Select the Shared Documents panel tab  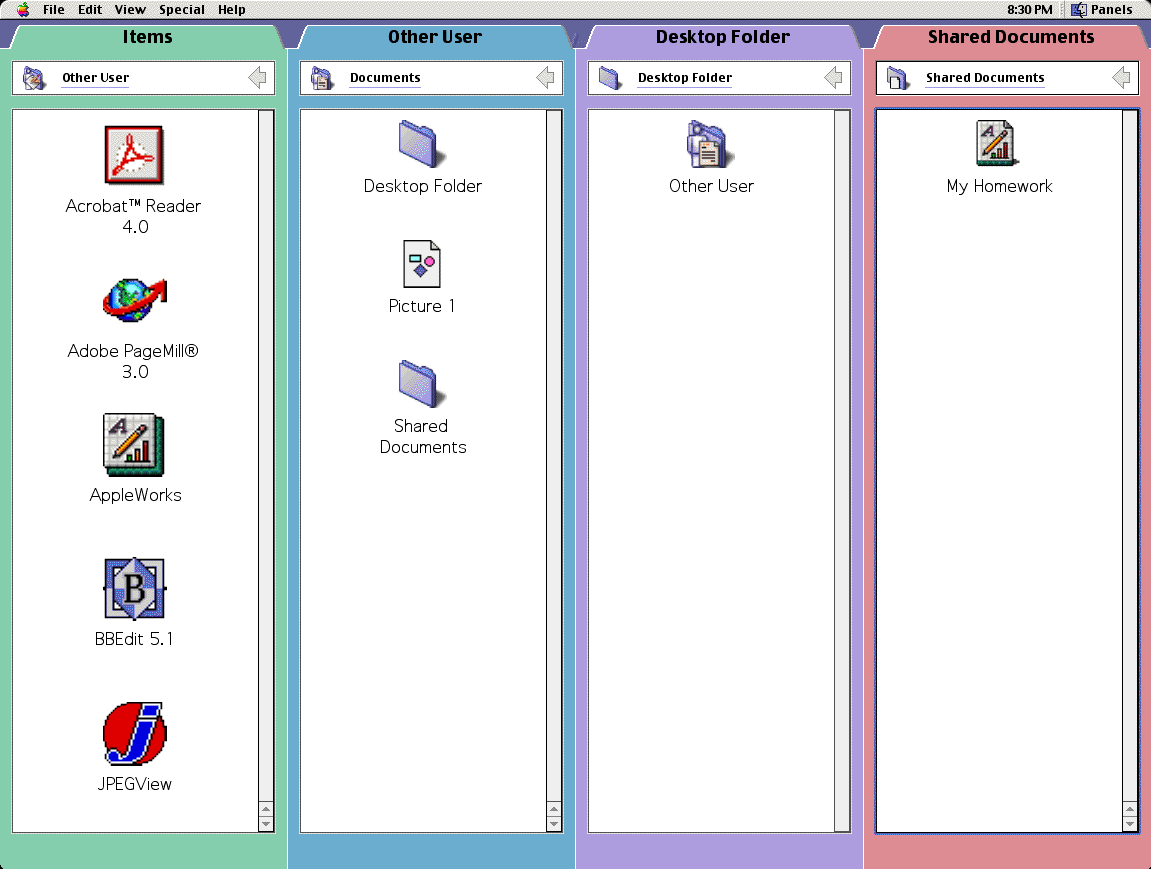coord(1011,37)
